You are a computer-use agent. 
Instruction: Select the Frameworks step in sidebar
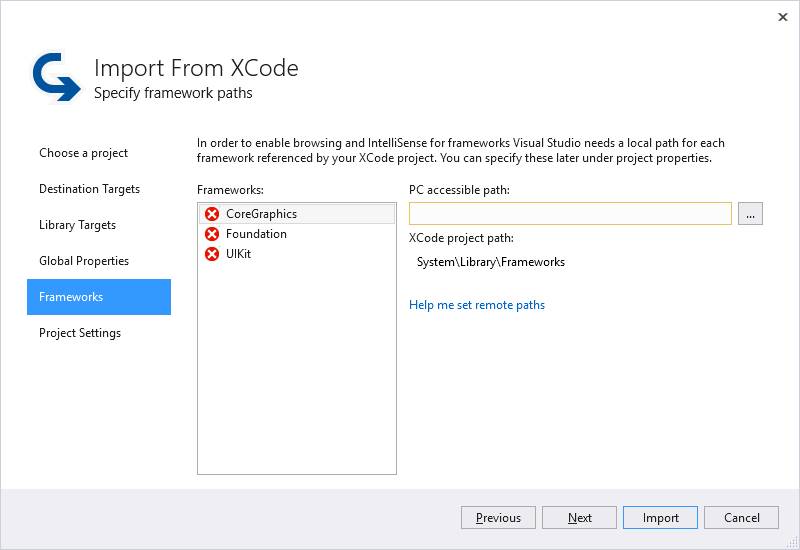coord(99,297)
